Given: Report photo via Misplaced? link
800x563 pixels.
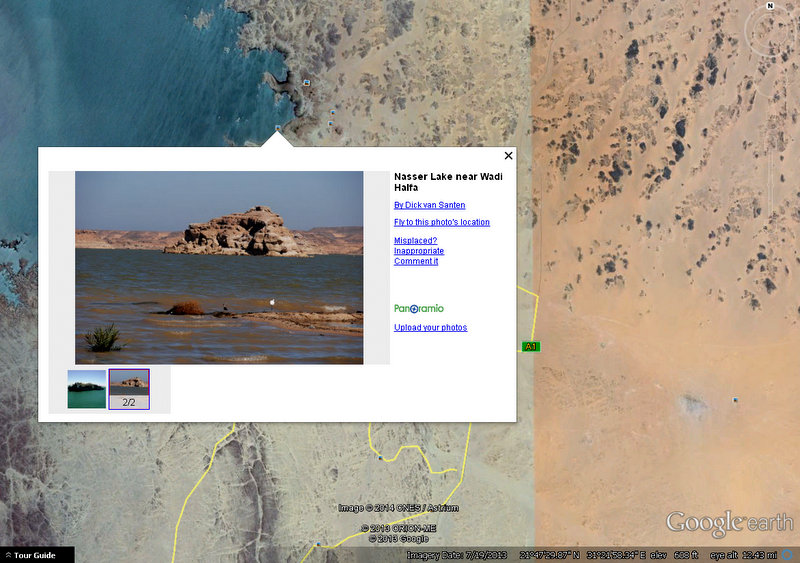Looking at the screenshot, I should (x=415, y=240).
